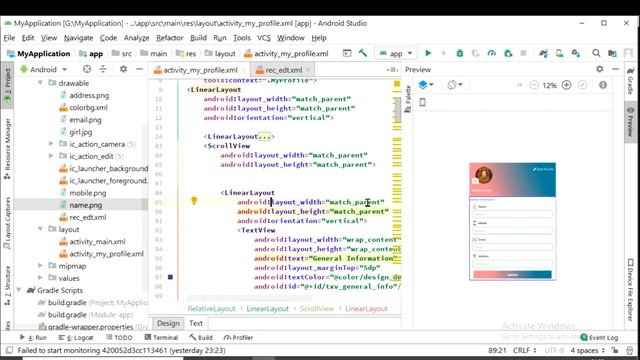
Task: Open the Event Log
Action: [x=599, y=337]
